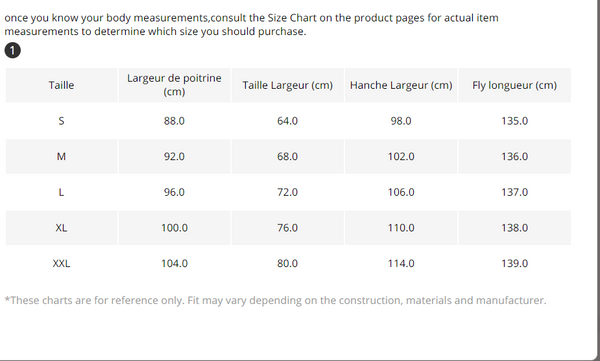Click the body measurements instruction paragraph
Viewport: 600px width, 361px height.
pos(251,25)
